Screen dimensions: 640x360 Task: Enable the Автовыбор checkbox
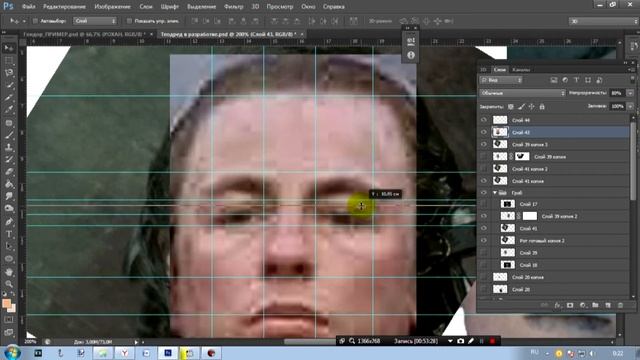tap(35, 21)
